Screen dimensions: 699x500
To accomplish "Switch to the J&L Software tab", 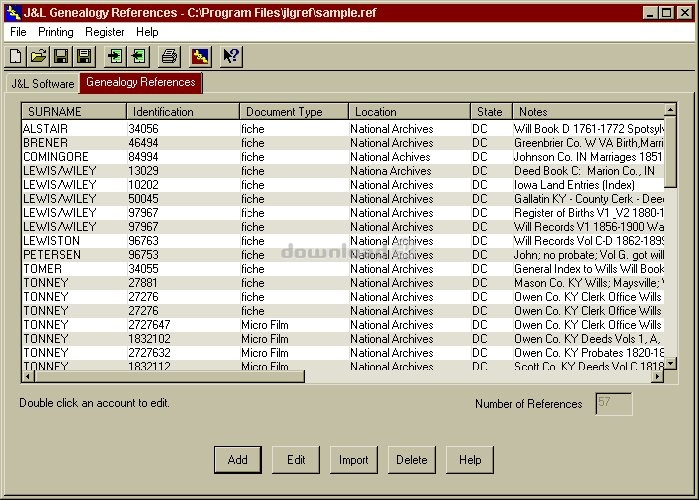I will click(x=42, y=83).
